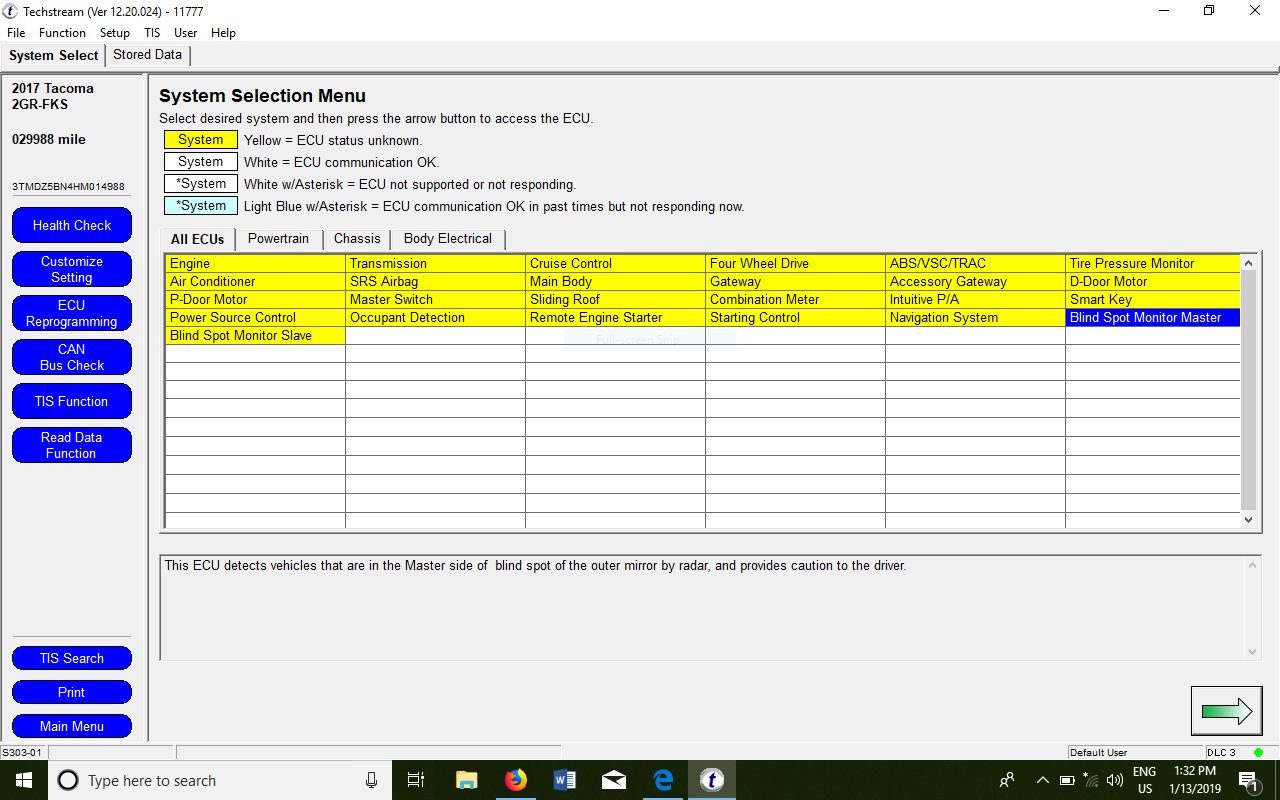Select Tire Pressure Monitor system
Viewport: 1280px width, 800px height.
1153,264
